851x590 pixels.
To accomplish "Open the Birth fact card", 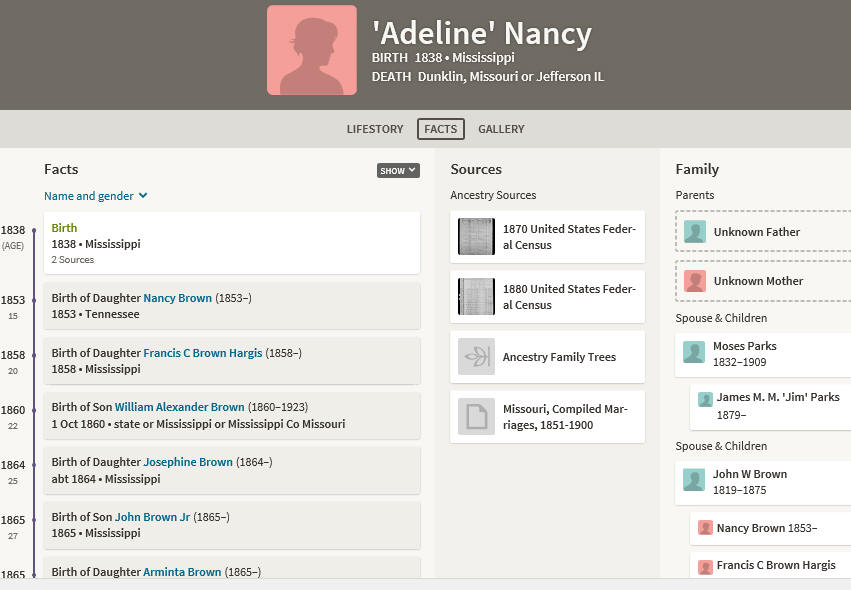I will click(x=232, y=243).
